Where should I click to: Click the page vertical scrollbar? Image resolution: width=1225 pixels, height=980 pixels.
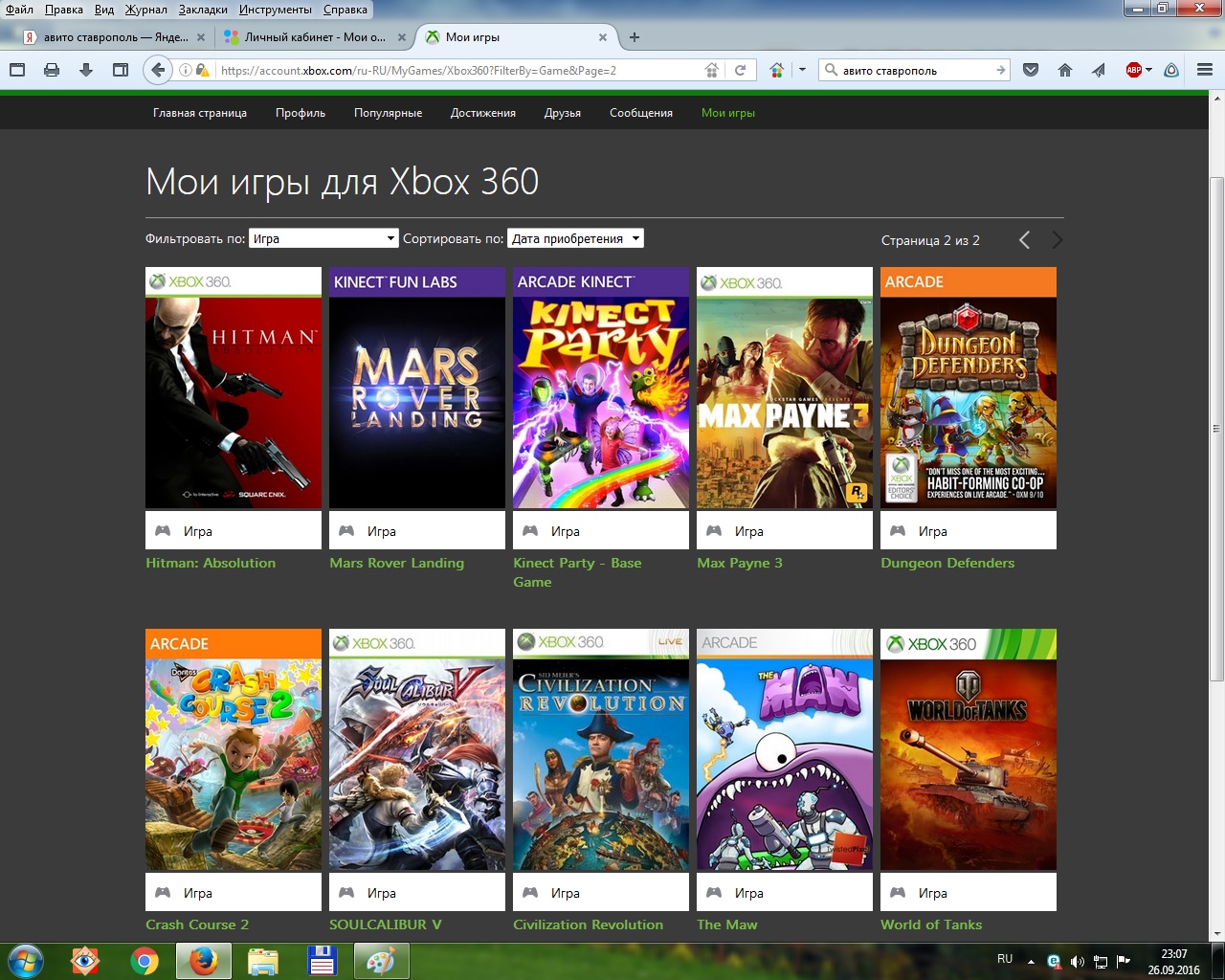(1217, 429)
